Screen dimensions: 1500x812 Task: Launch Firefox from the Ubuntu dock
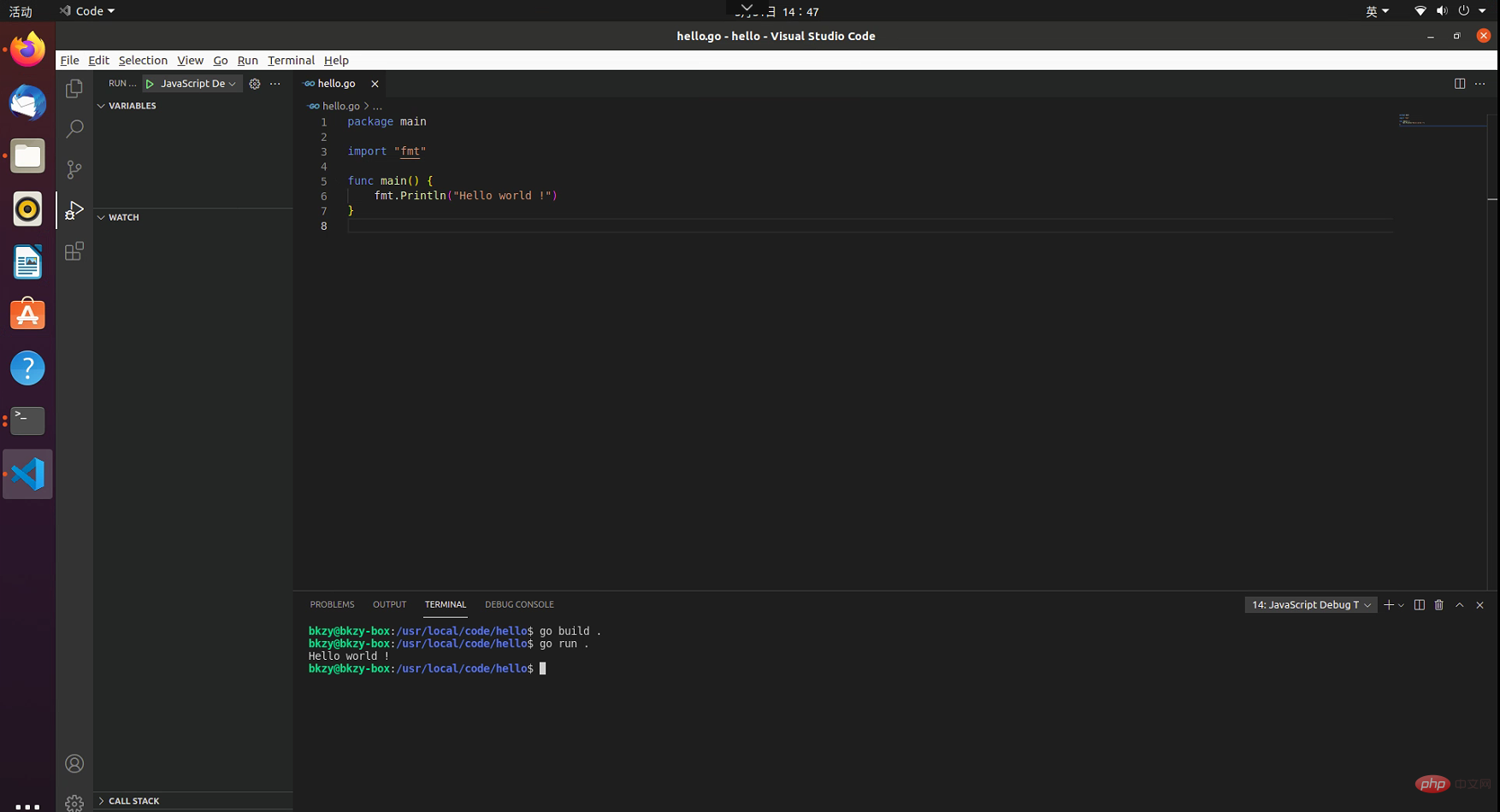coord(27,50)
